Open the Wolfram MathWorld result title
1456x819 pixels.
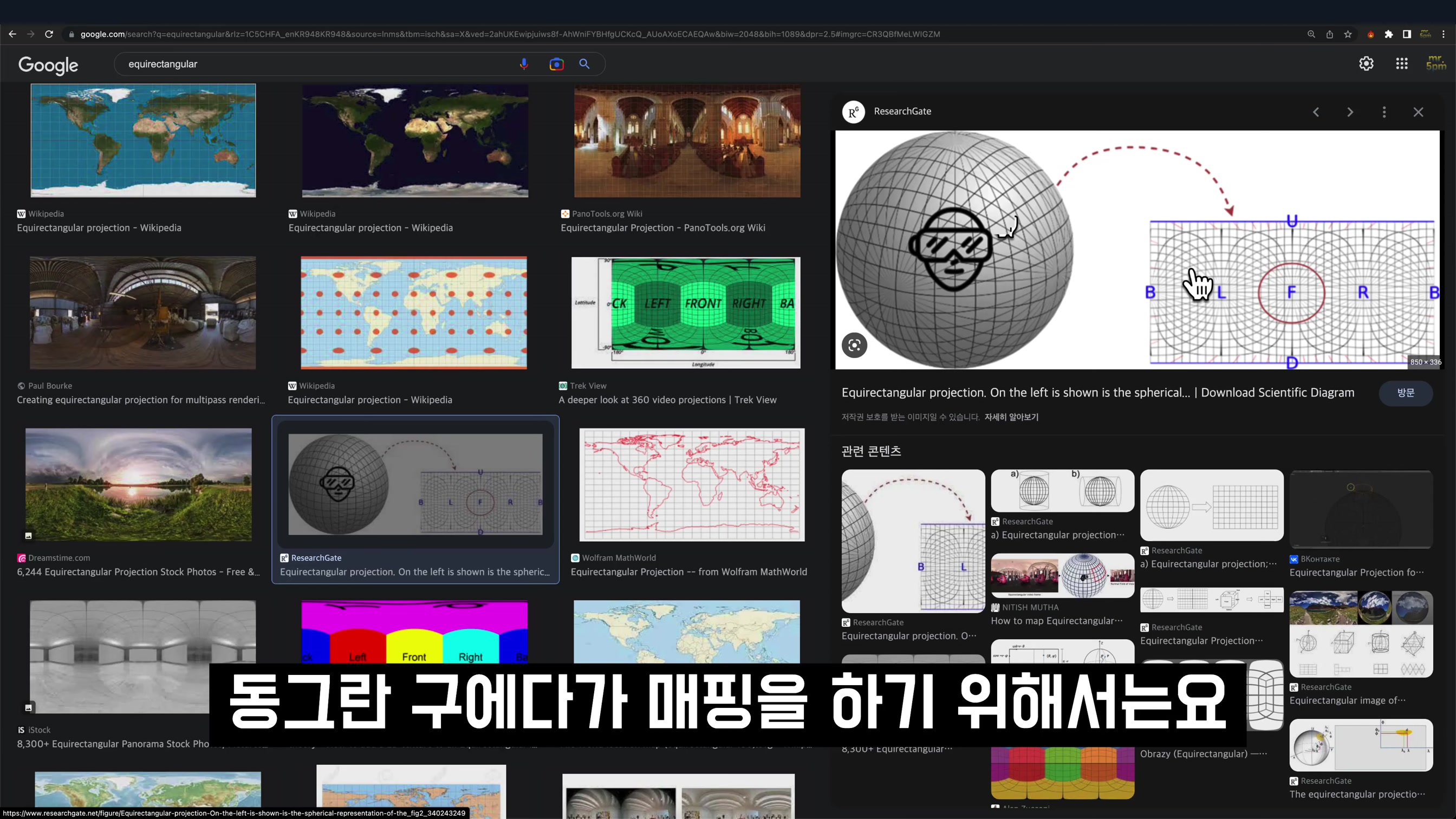(688, 571)
